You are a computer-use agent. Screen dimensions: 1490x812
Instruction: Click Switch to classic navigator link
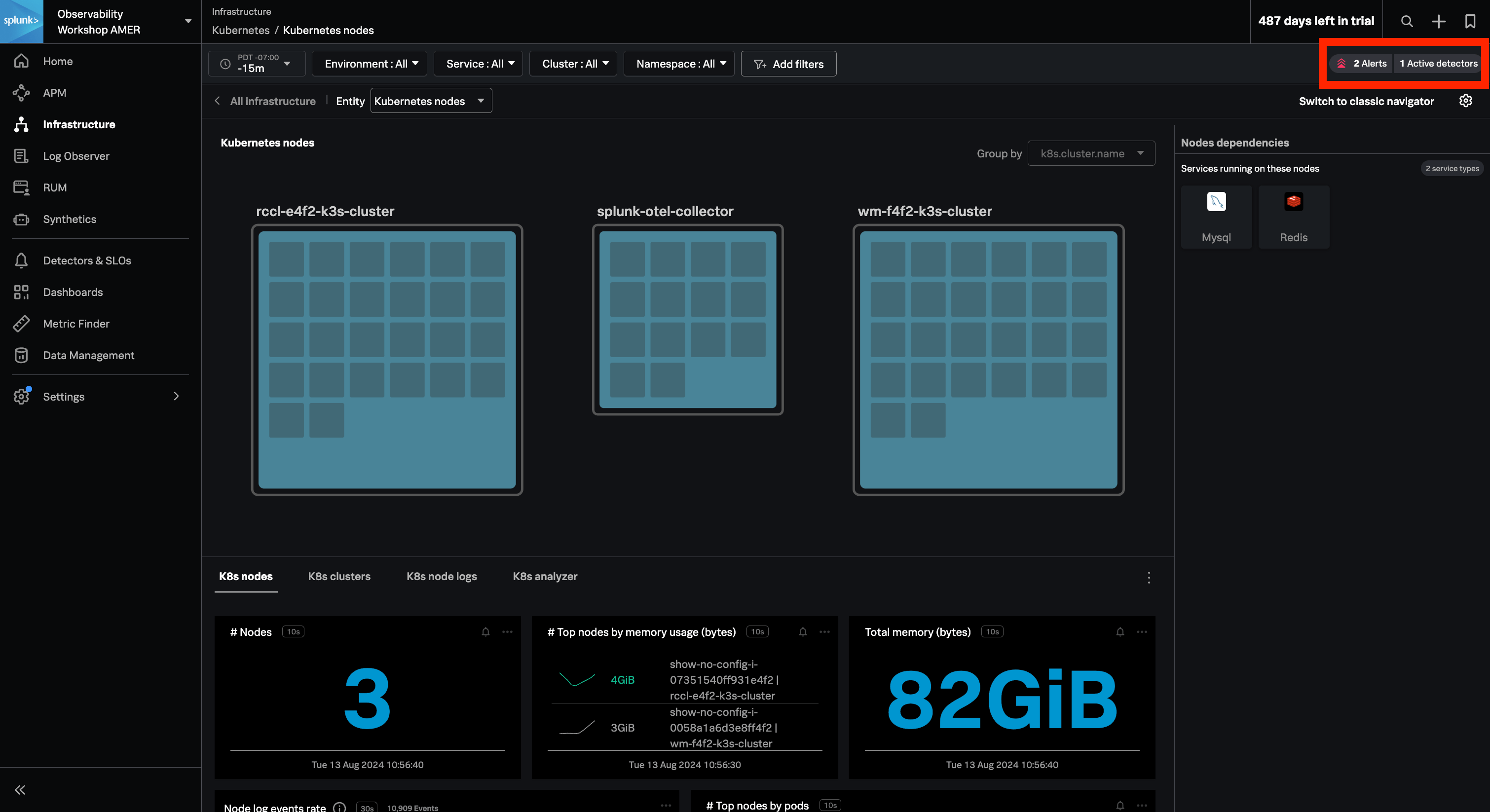[1366, 101]
